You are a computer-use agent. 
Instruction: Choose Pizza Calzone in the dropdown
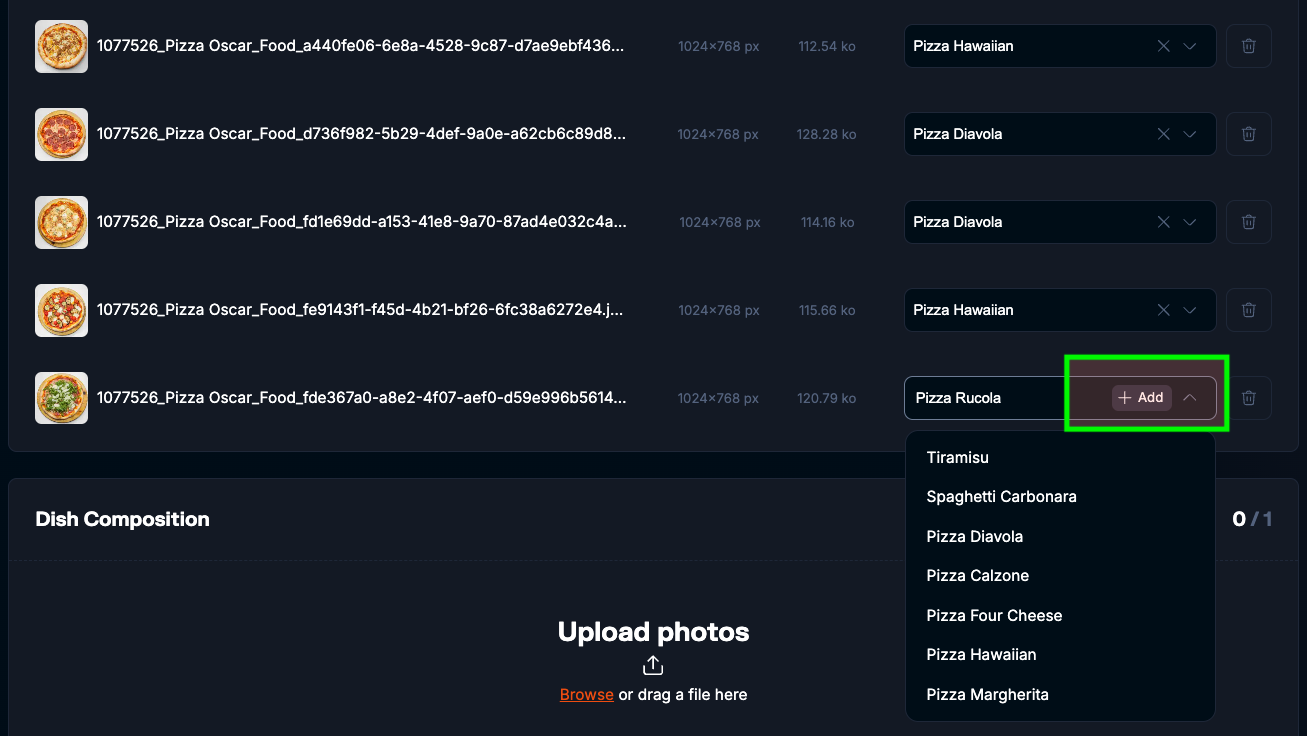tap(977, 575)
